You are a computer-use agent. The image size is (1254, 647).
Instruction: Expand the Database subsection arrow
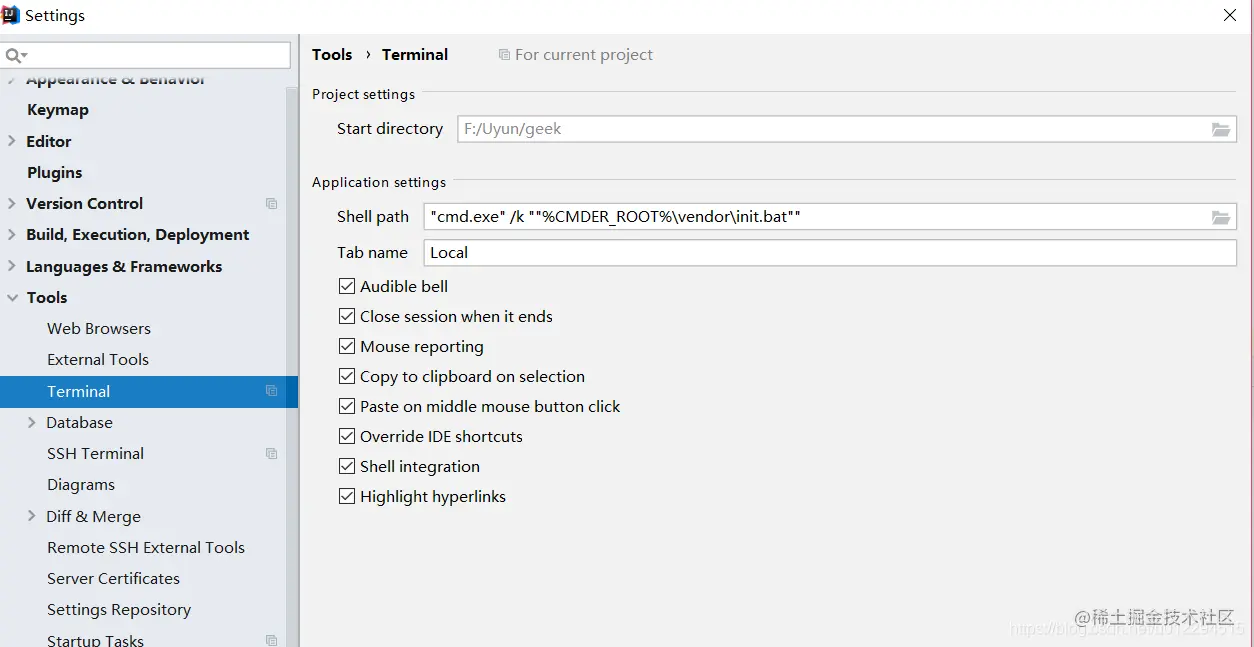pyautogui.click(x=32, y=422)
